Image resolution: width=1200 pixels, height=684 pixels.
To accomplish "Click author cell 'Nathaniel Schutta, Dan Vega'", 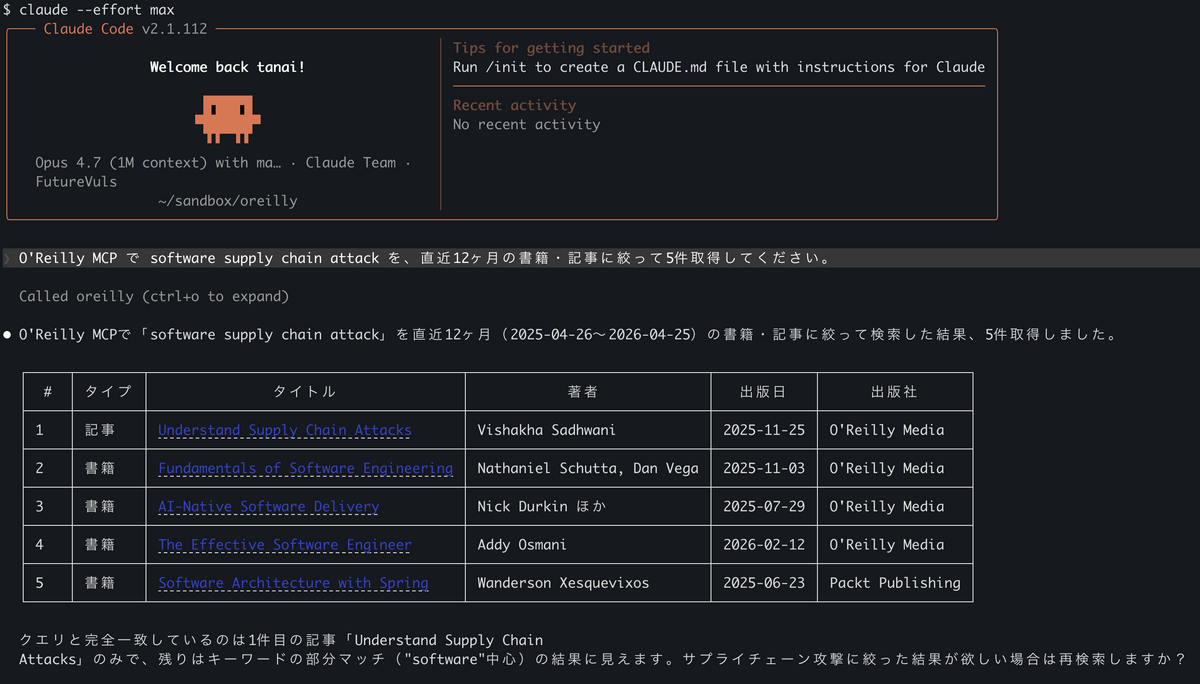I will (587, 468).
